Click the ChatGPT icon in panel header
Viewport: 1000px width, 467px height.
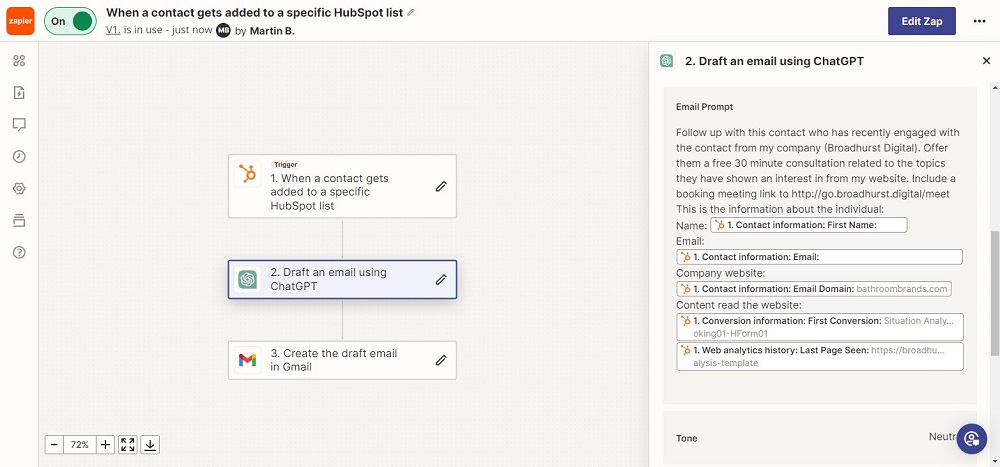pos(667,61)
